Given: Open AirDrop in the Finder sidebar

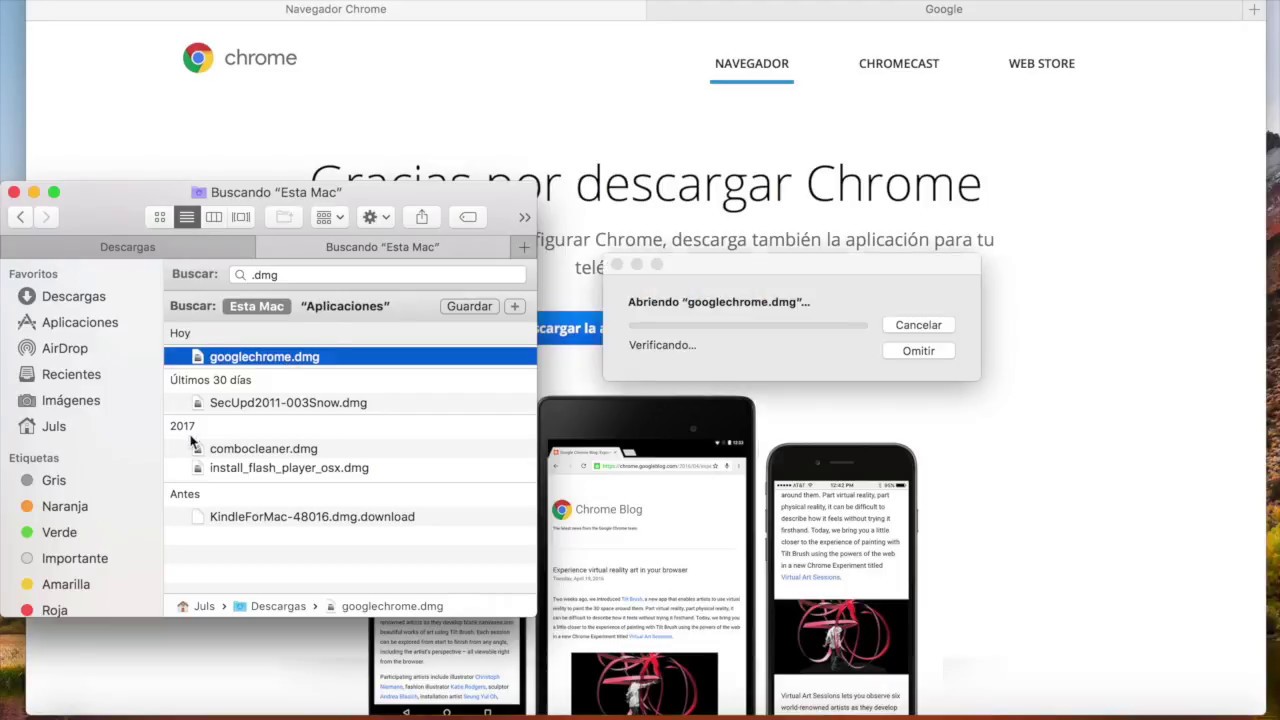Looking at the screenshot, I should (x=65, y=348).
